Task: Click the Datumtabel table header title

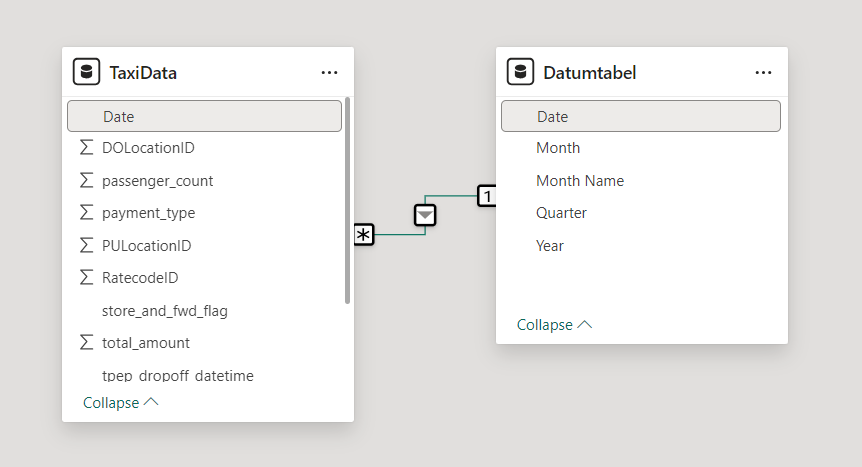Action: tap(589, 73)
